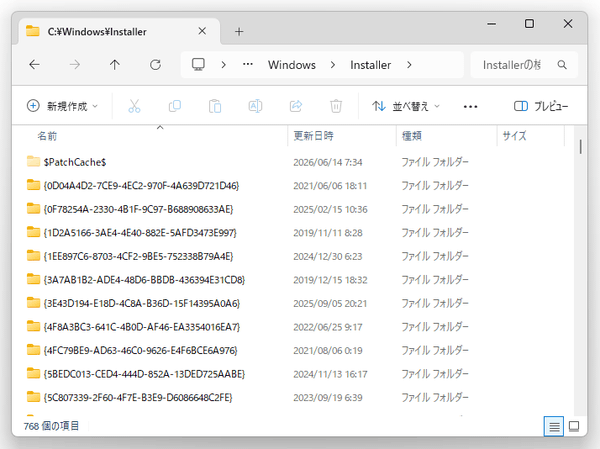
Task: Click folder icon of {5C807339-2F60 row
Action: tap(33, 397)
